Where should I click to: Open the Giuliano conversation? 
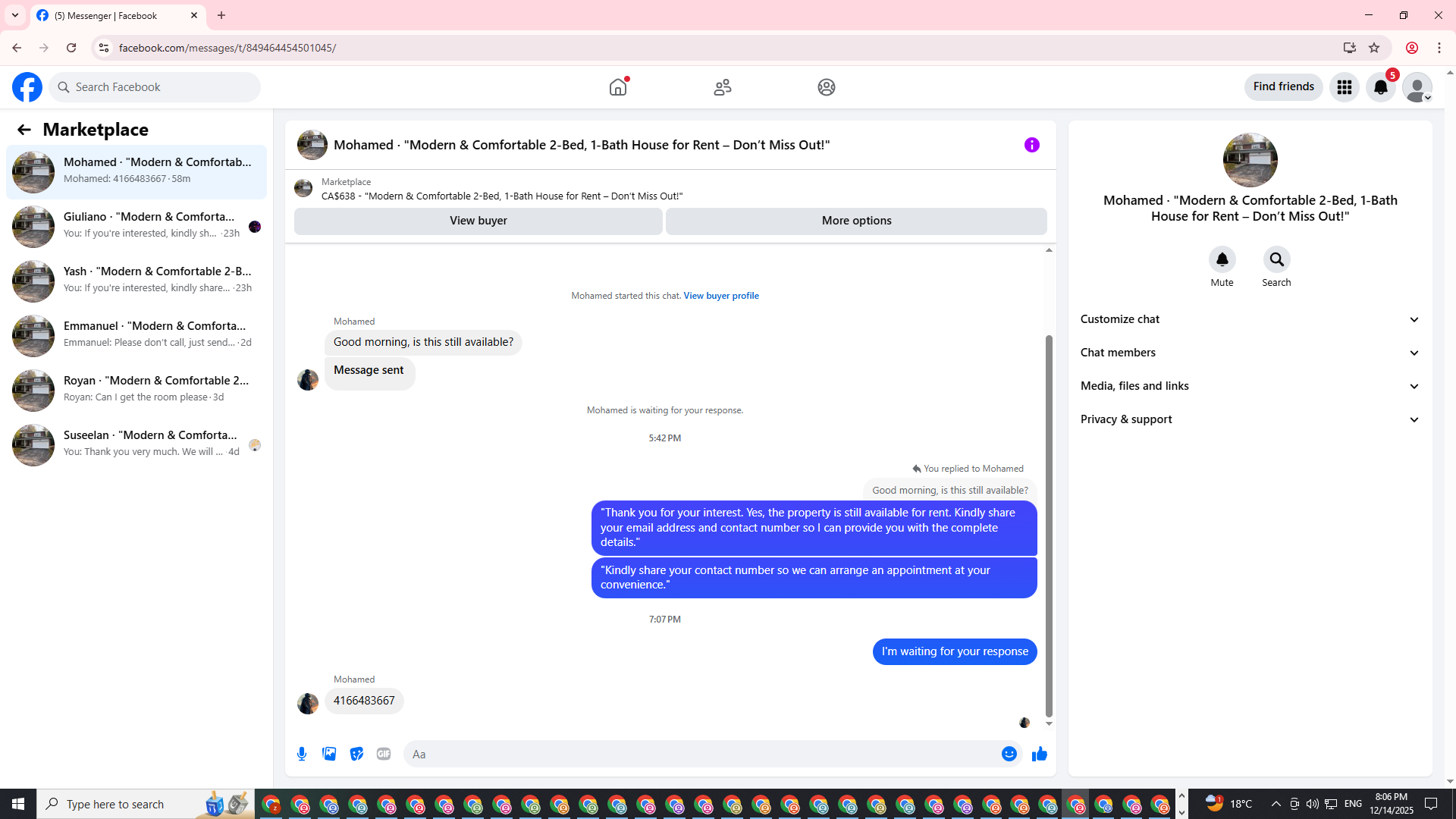point(136,225)
